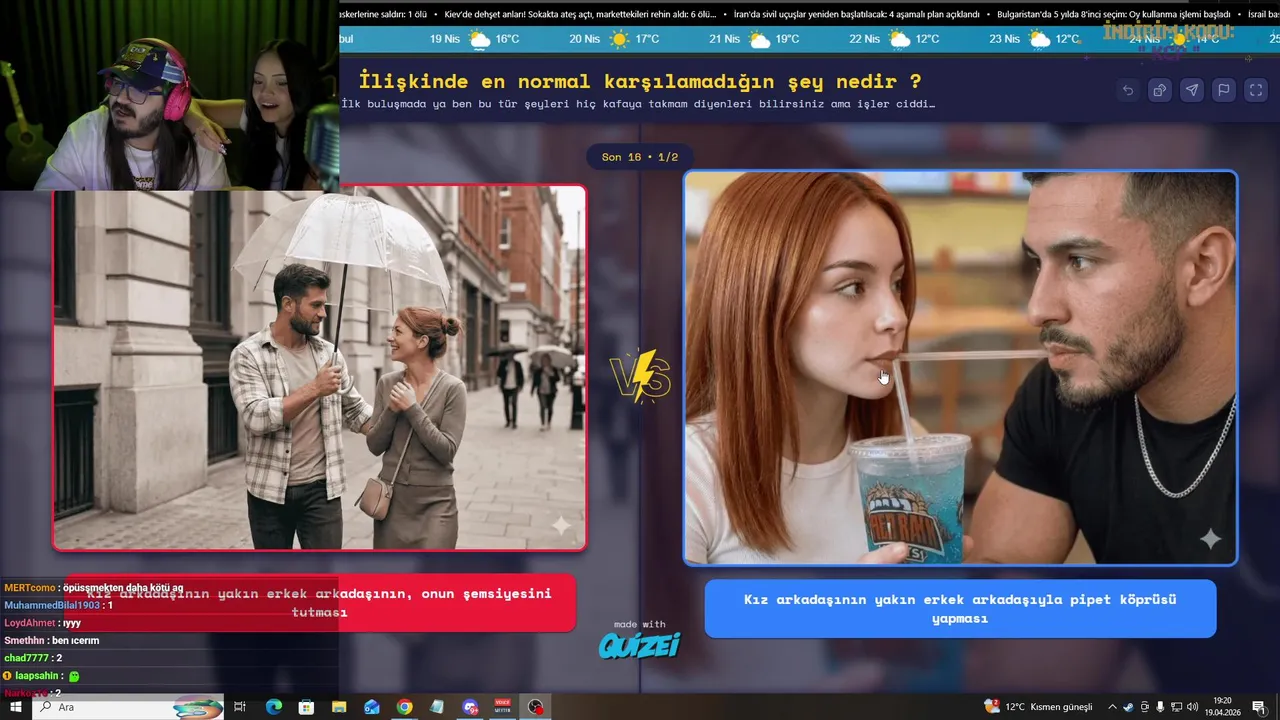Click chat message from LoydAhmet
This screenshot has height=720, width=1280.
click(42, 623)
